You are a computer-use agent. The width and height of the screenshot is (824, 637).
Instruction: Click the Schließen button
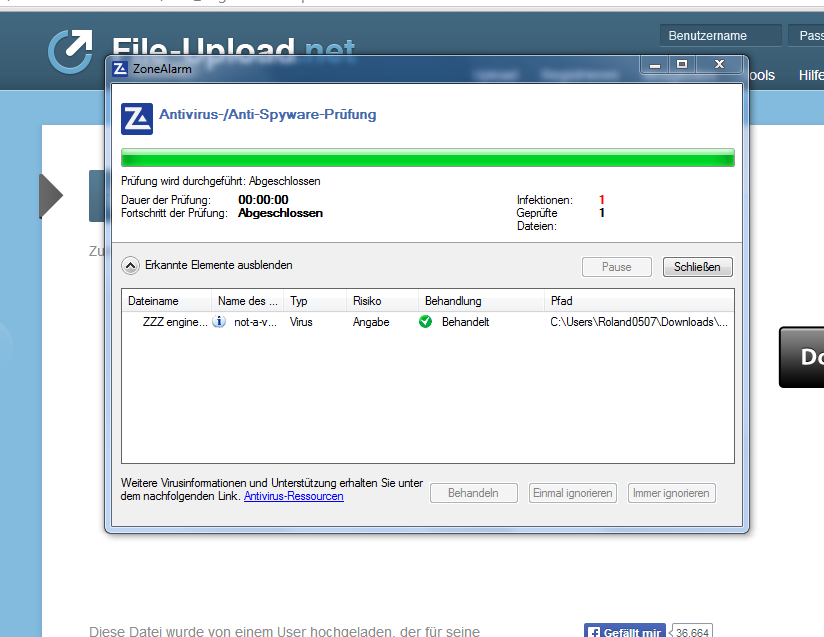(697, 267)
